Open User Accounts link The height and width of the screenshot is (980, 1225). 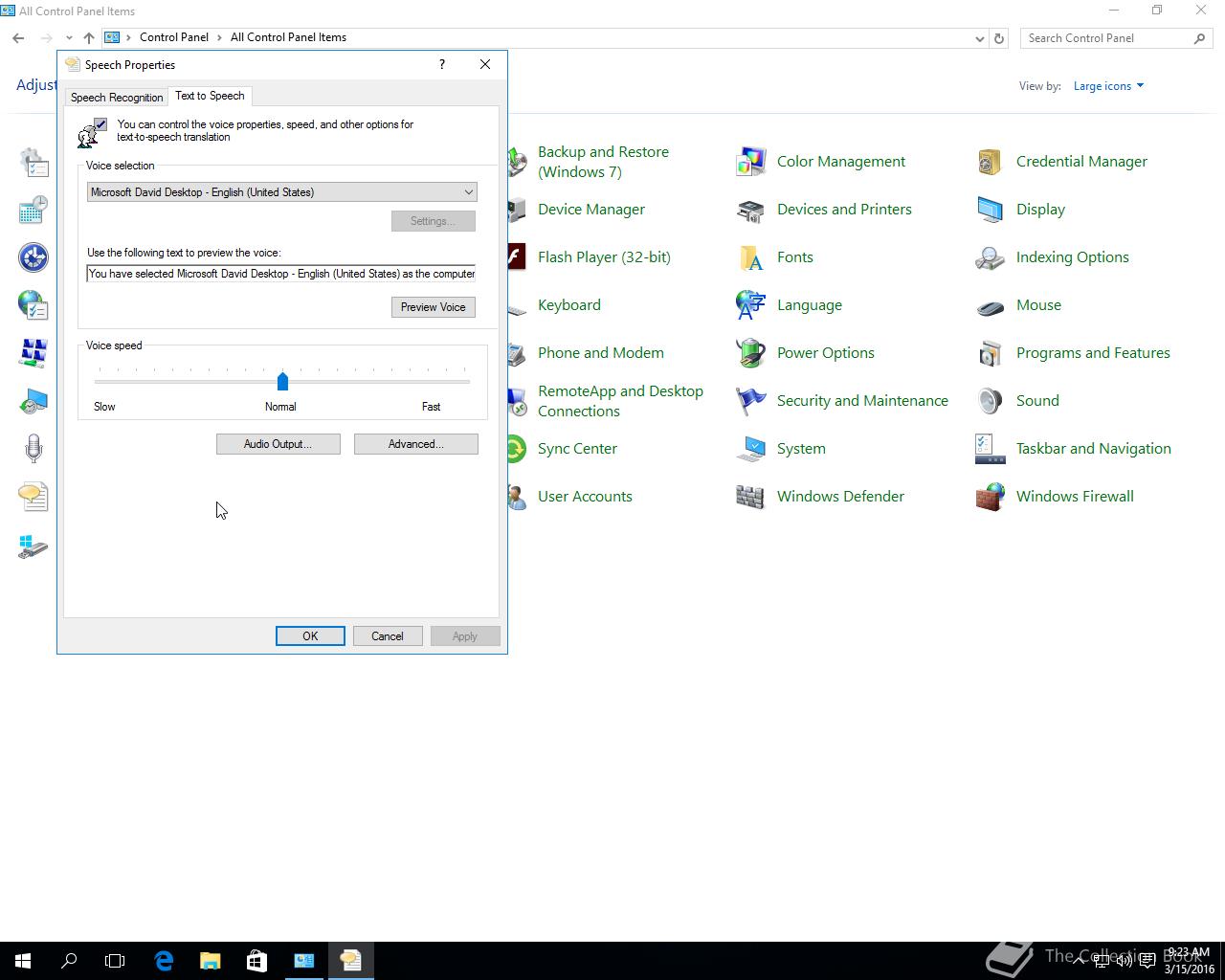(585, 496)
